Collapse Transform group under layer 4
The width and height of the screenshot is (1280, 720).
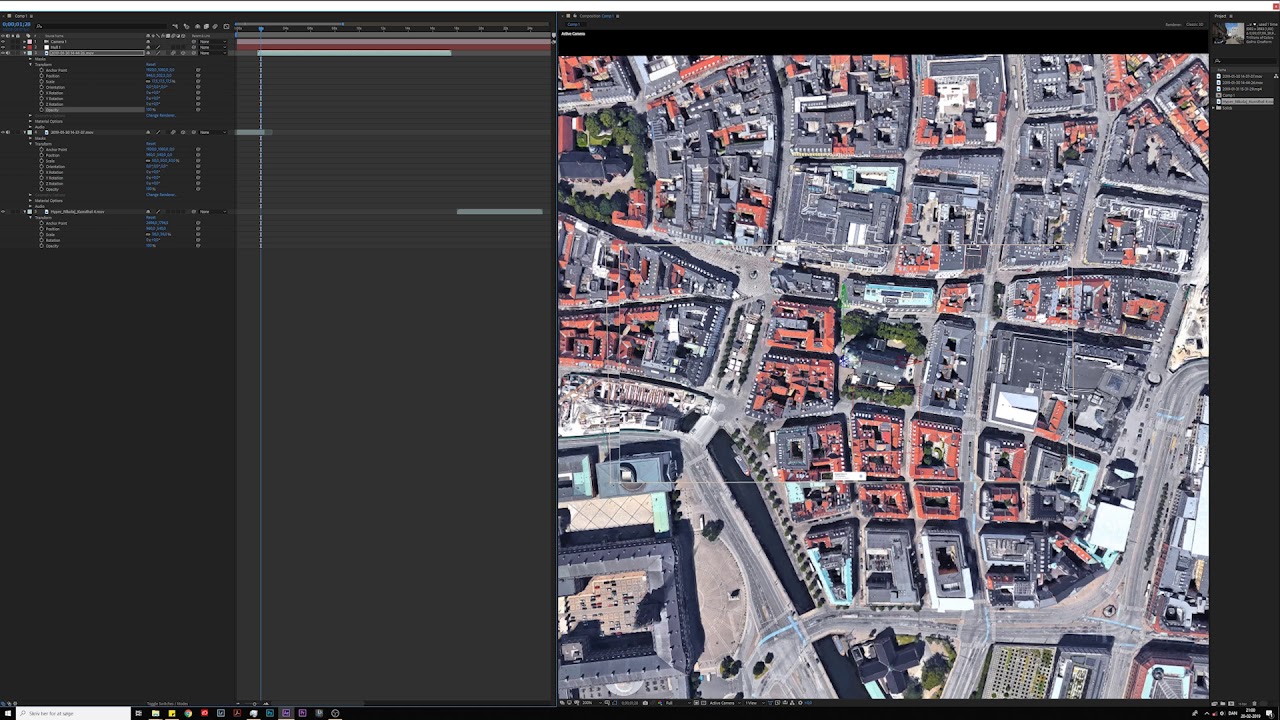click(30, 144)
